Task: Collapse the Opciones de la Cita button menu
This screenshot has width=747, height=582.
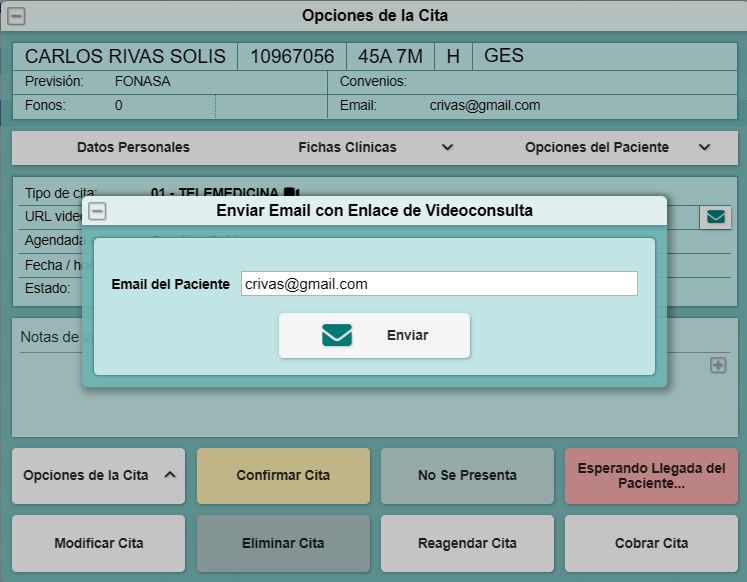Action: (99, 475)
